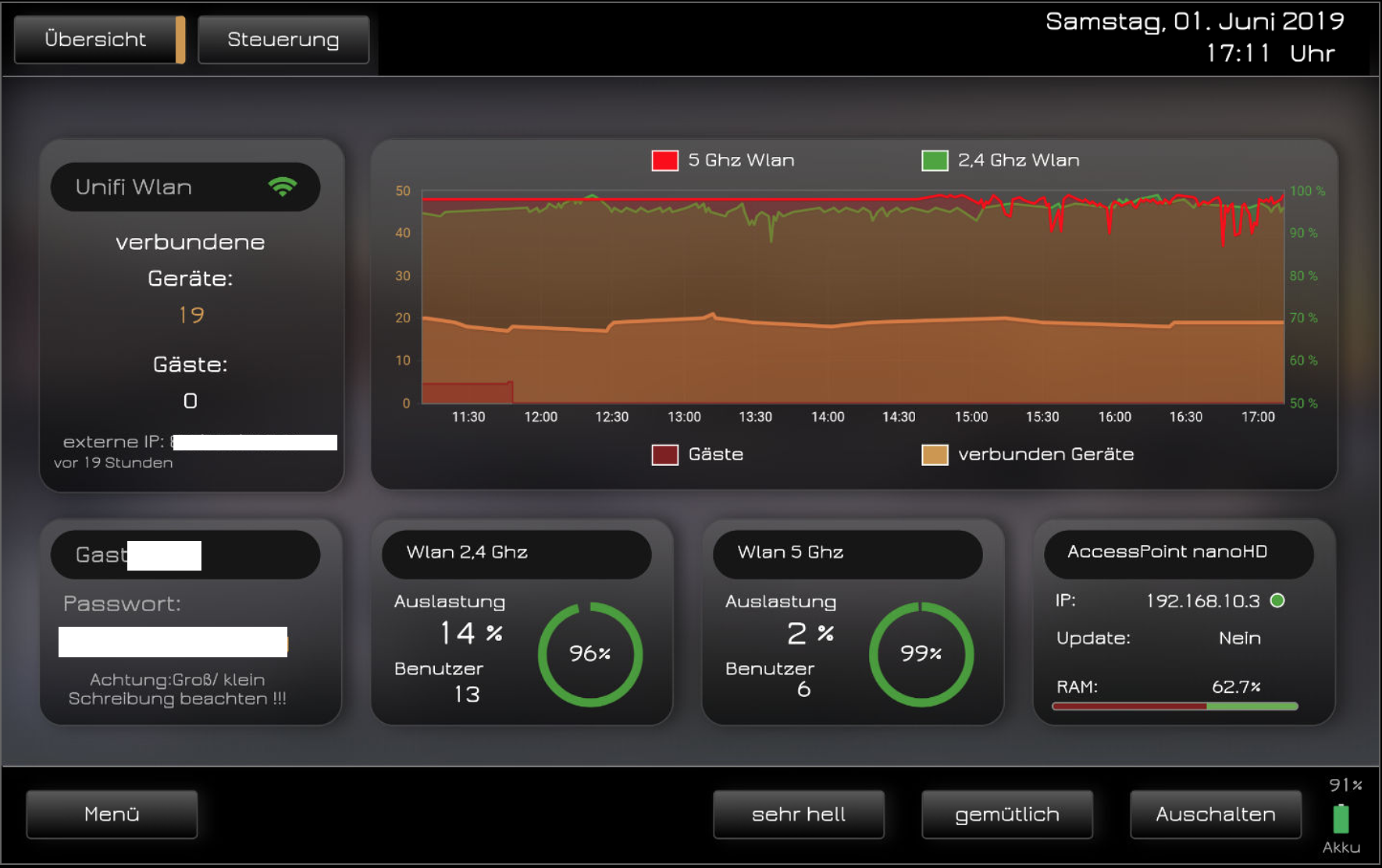Click the clock showing 17:11 Uhr
The height and width of the screenshot is (868, 1382).
pyautogui.click(x=1270, y=53)
